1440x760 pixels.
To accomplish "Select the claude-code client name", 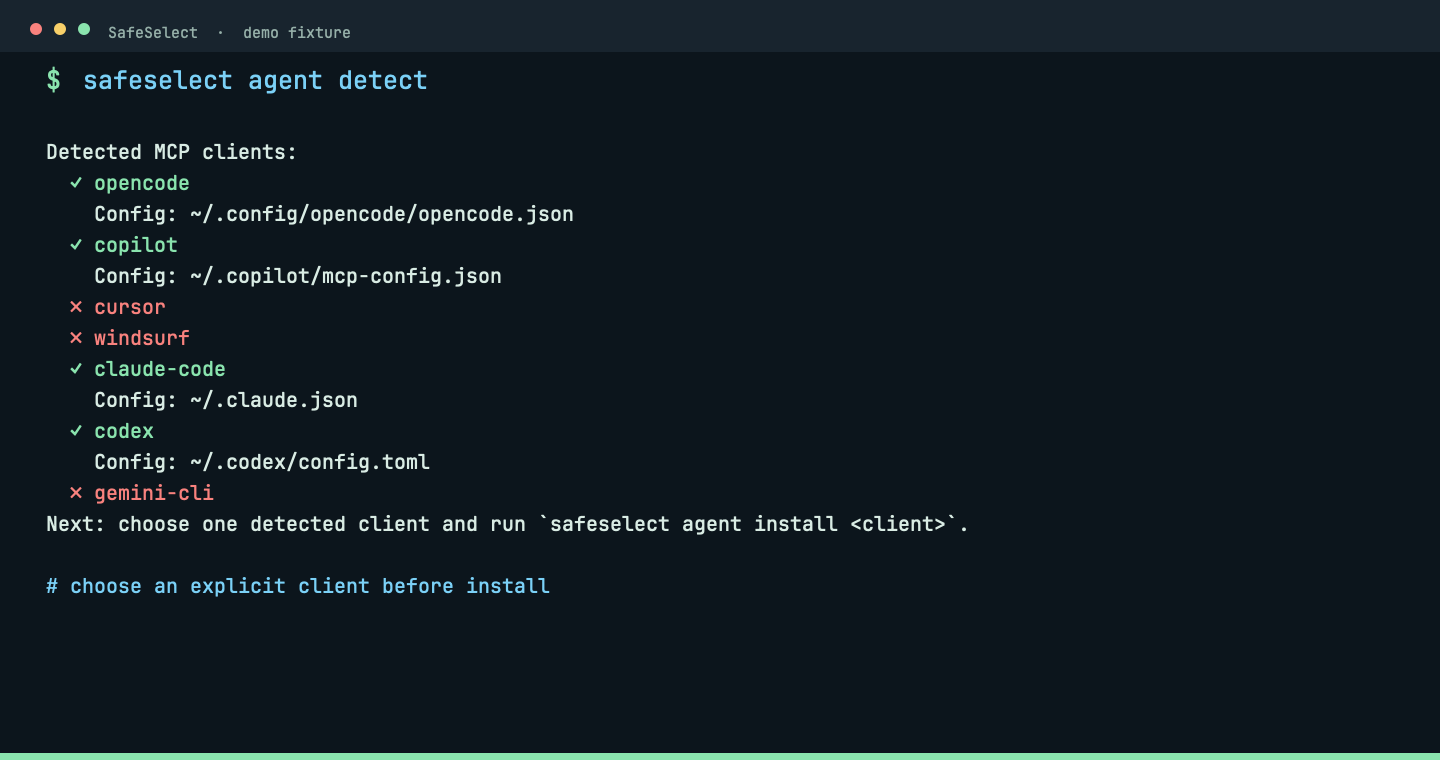I will point(160,369).
